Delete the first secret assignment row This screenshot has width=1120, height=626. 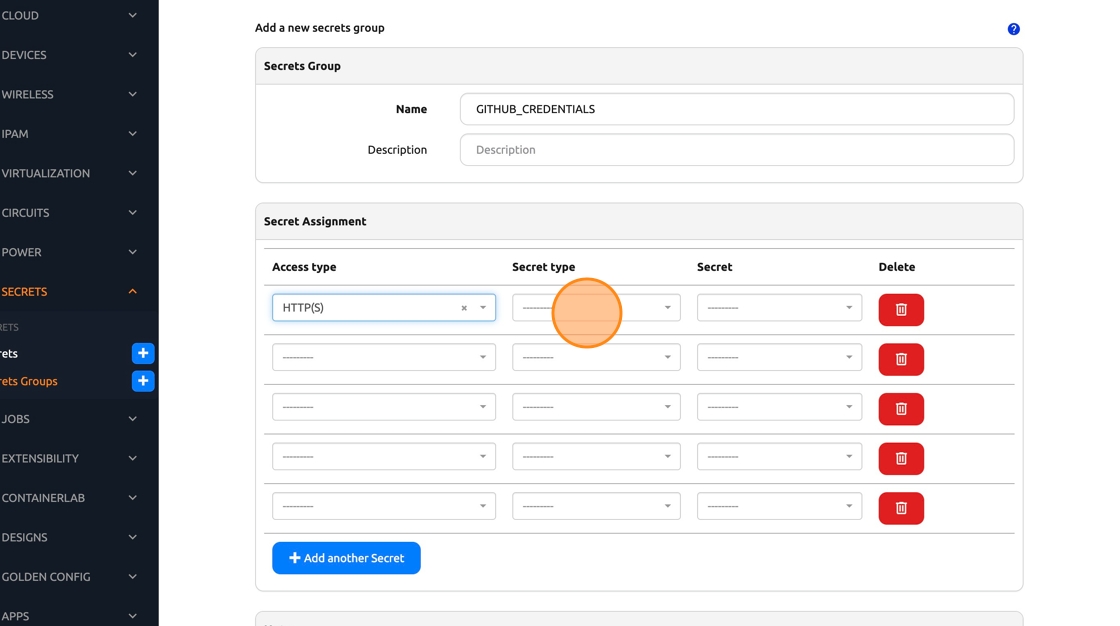(x=900, y=310)
